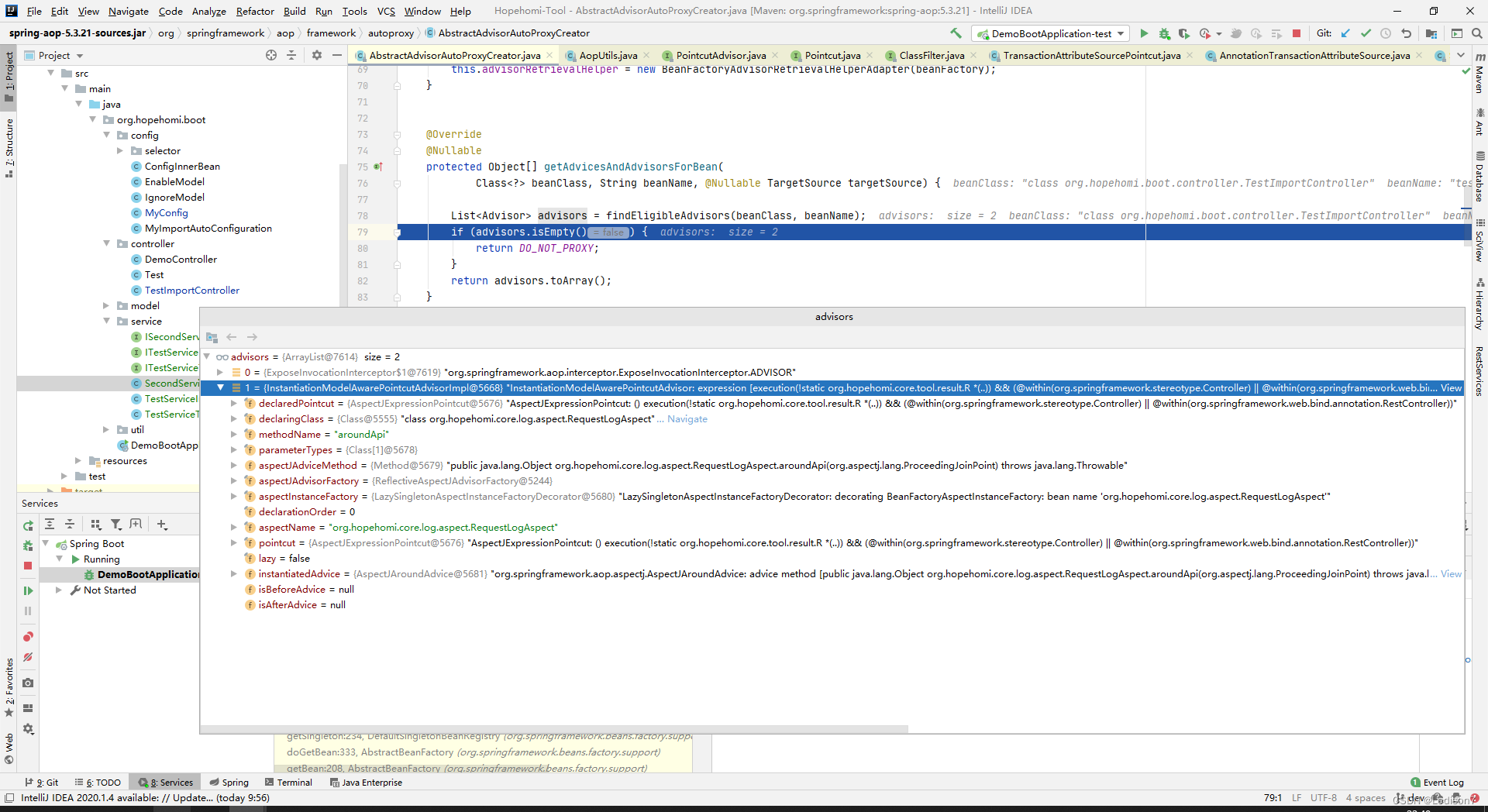Open the DemoBootApplication-test run configuration dropdown
This screenshot has height=812, width=1488.
1052,33
